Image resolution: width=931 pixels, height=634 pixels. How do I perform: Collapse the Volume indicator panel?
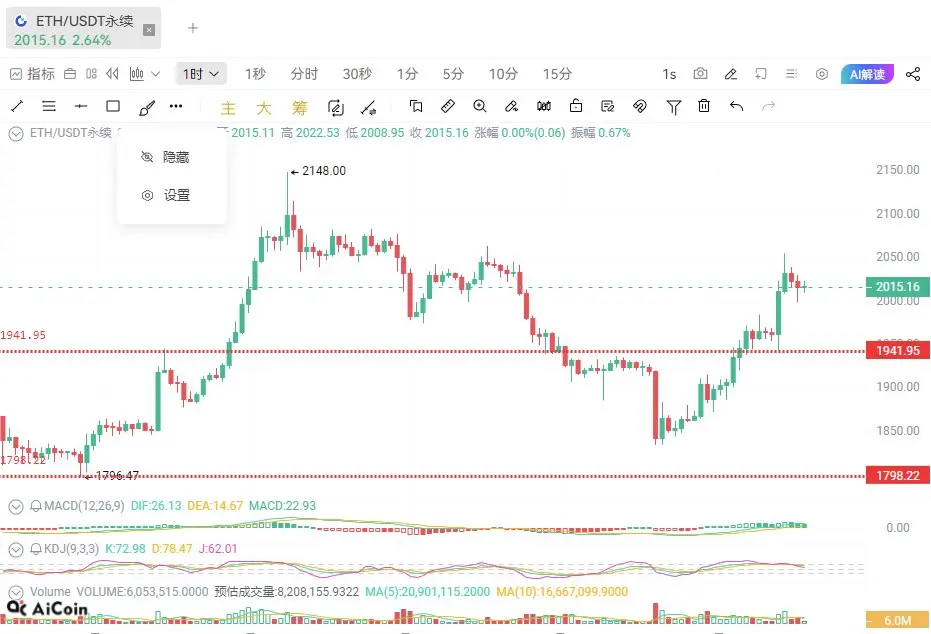(16, 592)
